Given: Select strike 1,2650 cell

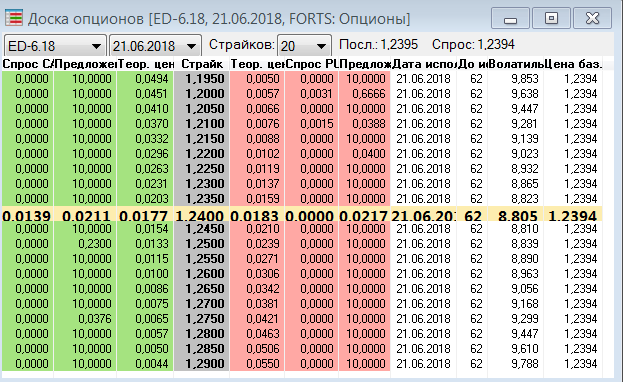Looking at the screenshot, I should pos(201,289).
